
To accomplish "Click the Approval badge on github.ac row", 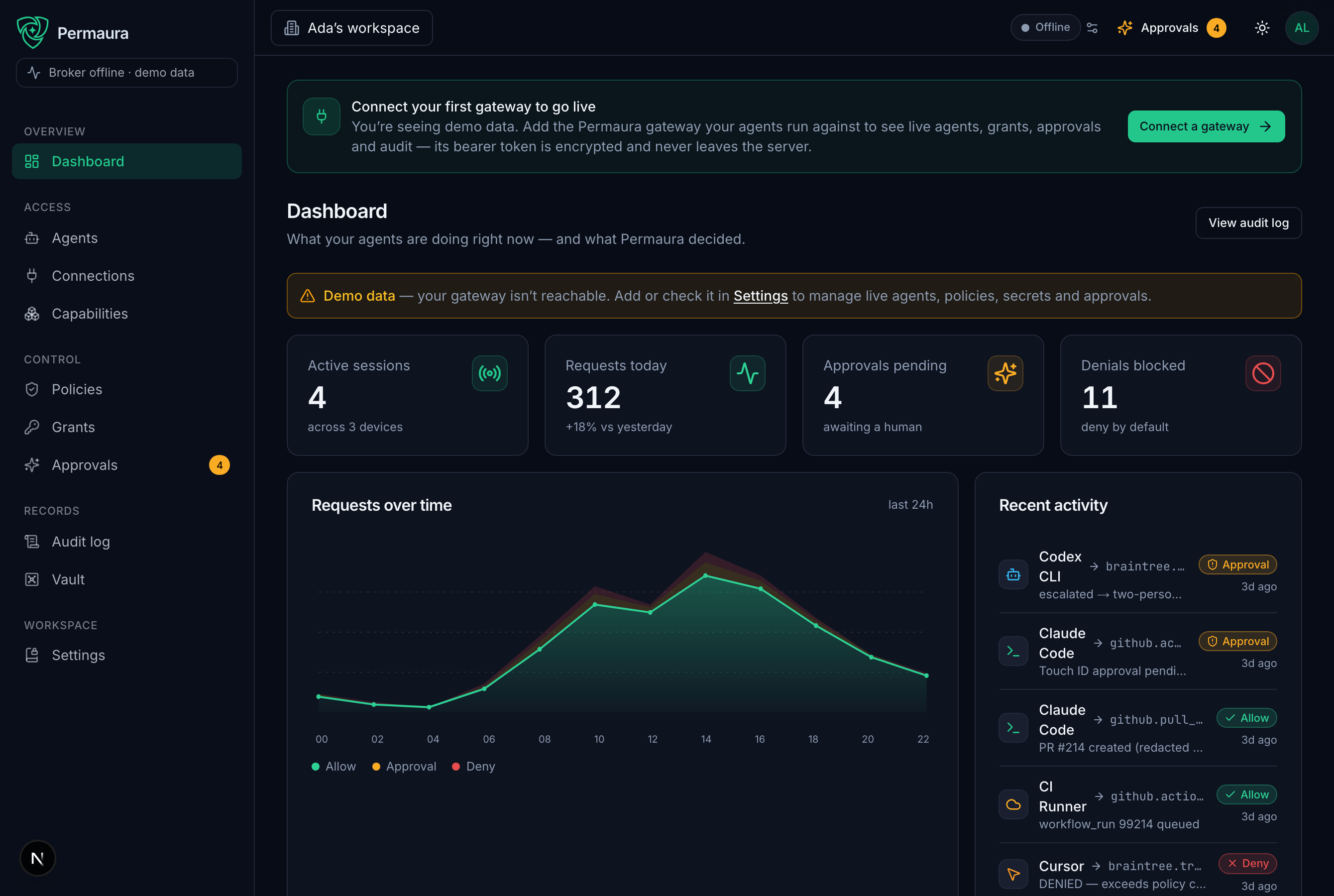I will 1237,641.
